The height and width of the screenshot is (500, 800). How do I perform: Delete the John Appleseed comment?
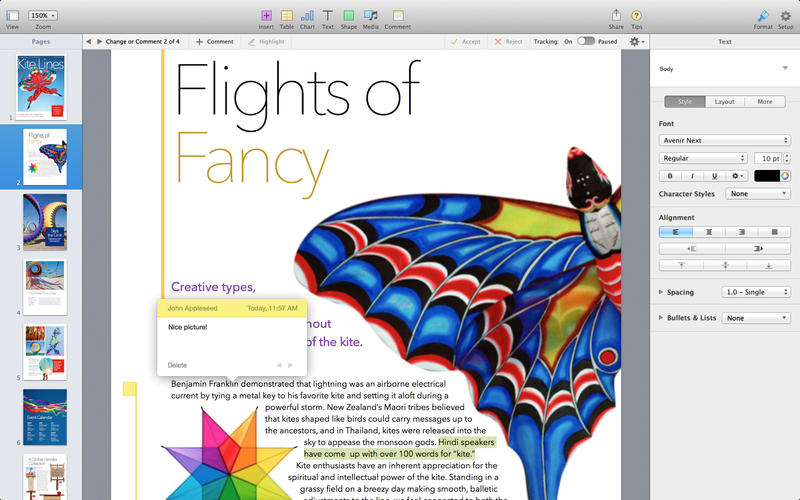pos(177,365)
